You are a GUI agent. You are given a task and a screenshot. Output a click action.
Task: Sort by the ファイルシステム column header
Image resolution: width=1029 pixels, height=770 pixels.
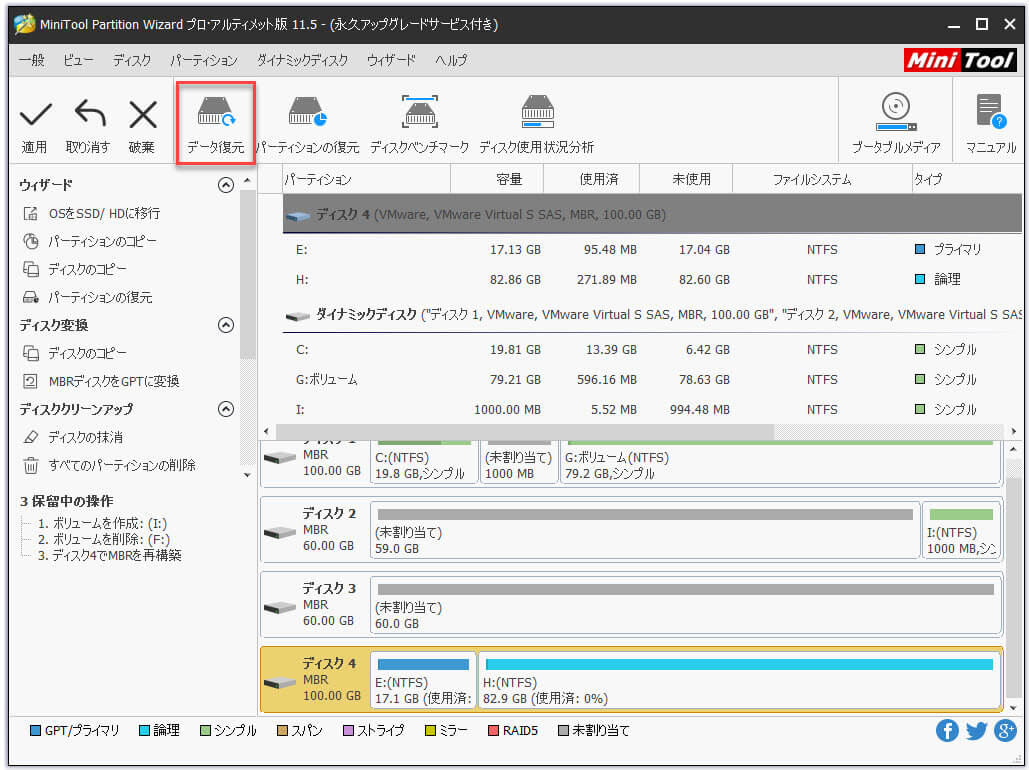pyautogui.click(x=822, y=179)
